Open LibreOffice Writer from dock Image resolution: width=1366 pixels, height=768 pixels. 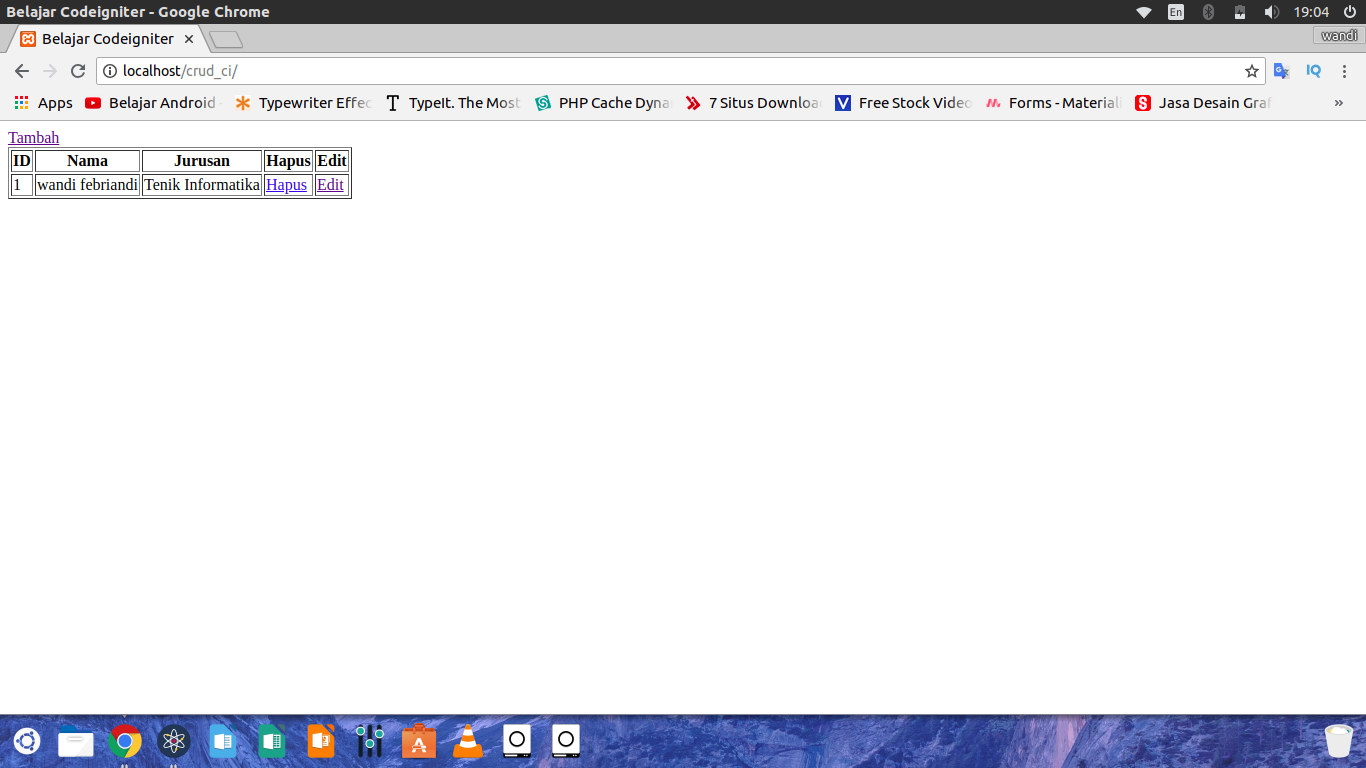pos(223,741)
